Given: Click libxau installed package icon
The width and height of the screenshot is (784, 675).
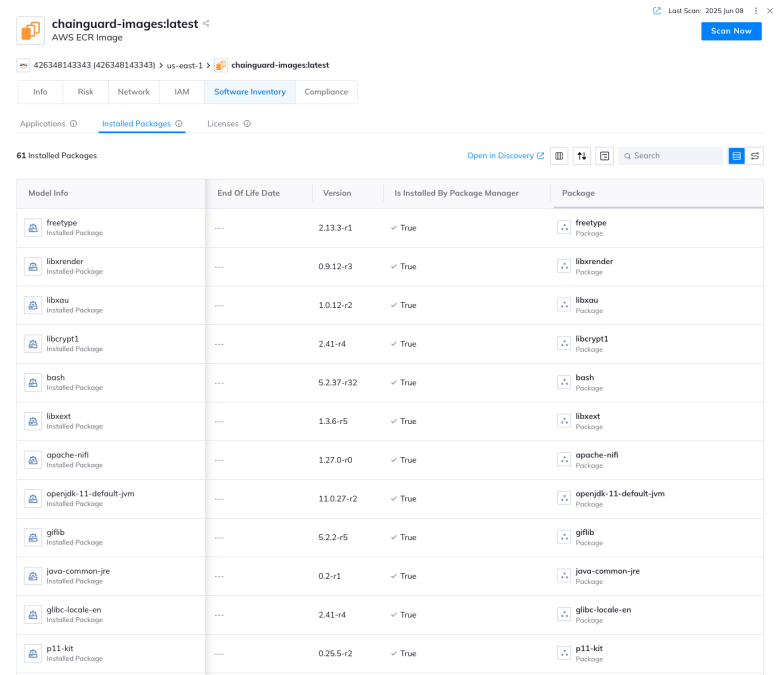Looking at the screenshot, I should pyautogui.click(x=33, y=305).
